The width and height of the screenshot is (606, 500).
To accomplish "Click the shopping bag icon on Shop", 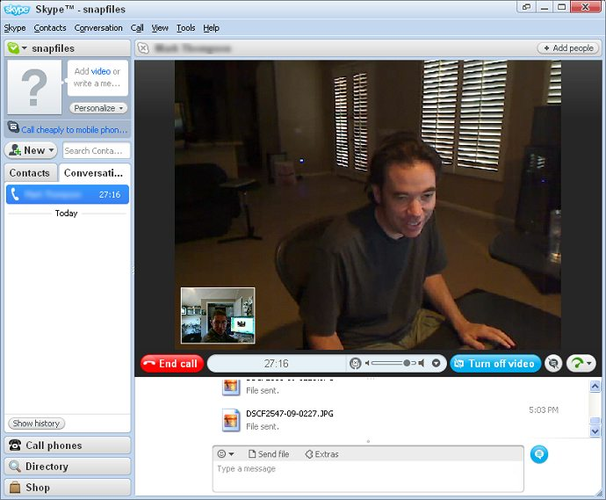I will point(15,487).
